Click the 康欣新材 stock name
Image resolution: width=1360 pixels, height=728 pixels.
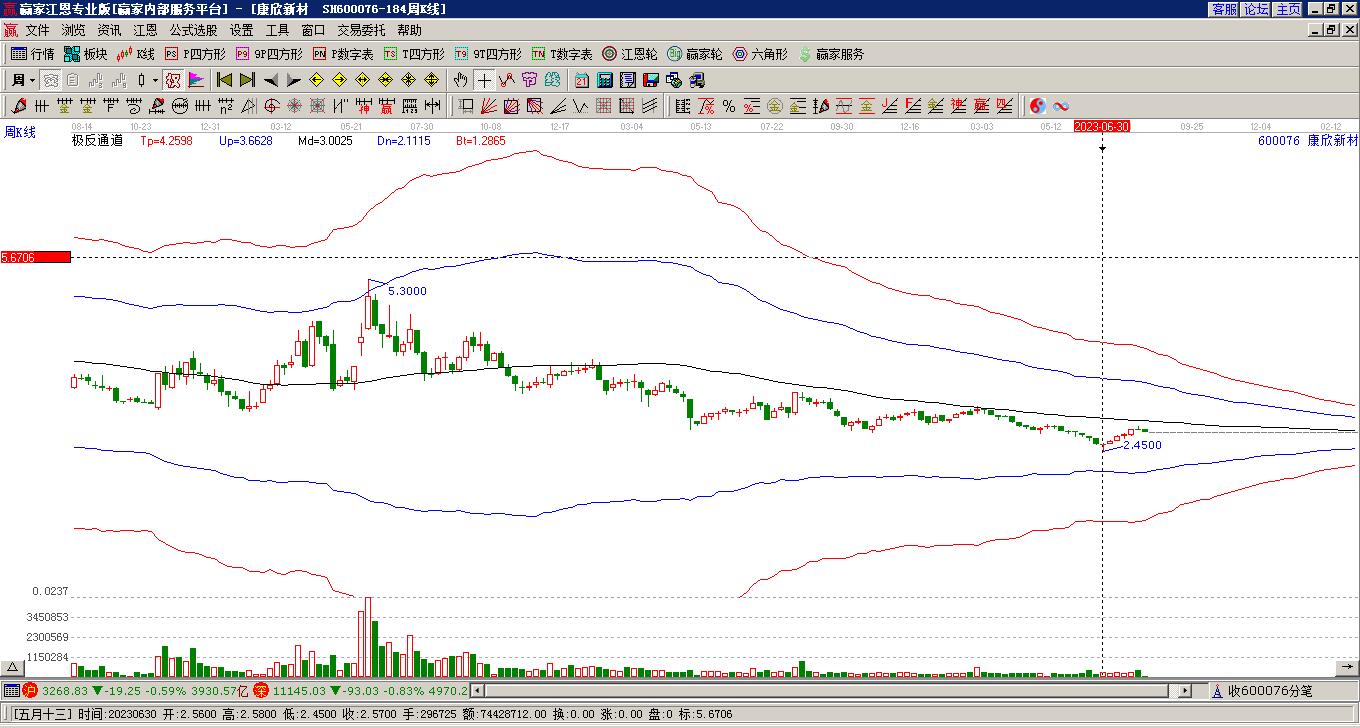[x=1333, y=141]
